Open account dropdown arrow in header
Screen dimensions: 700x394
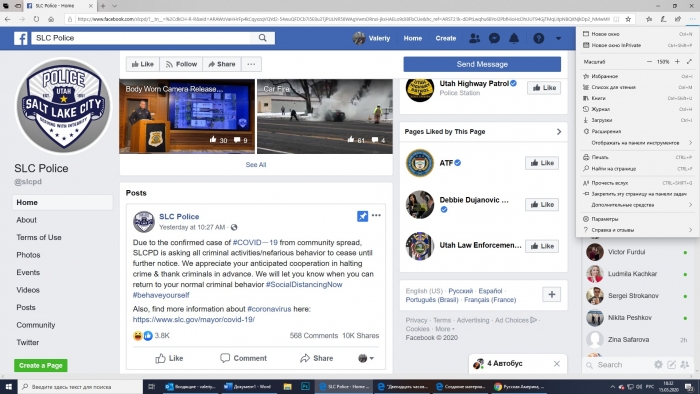[558, 38]
